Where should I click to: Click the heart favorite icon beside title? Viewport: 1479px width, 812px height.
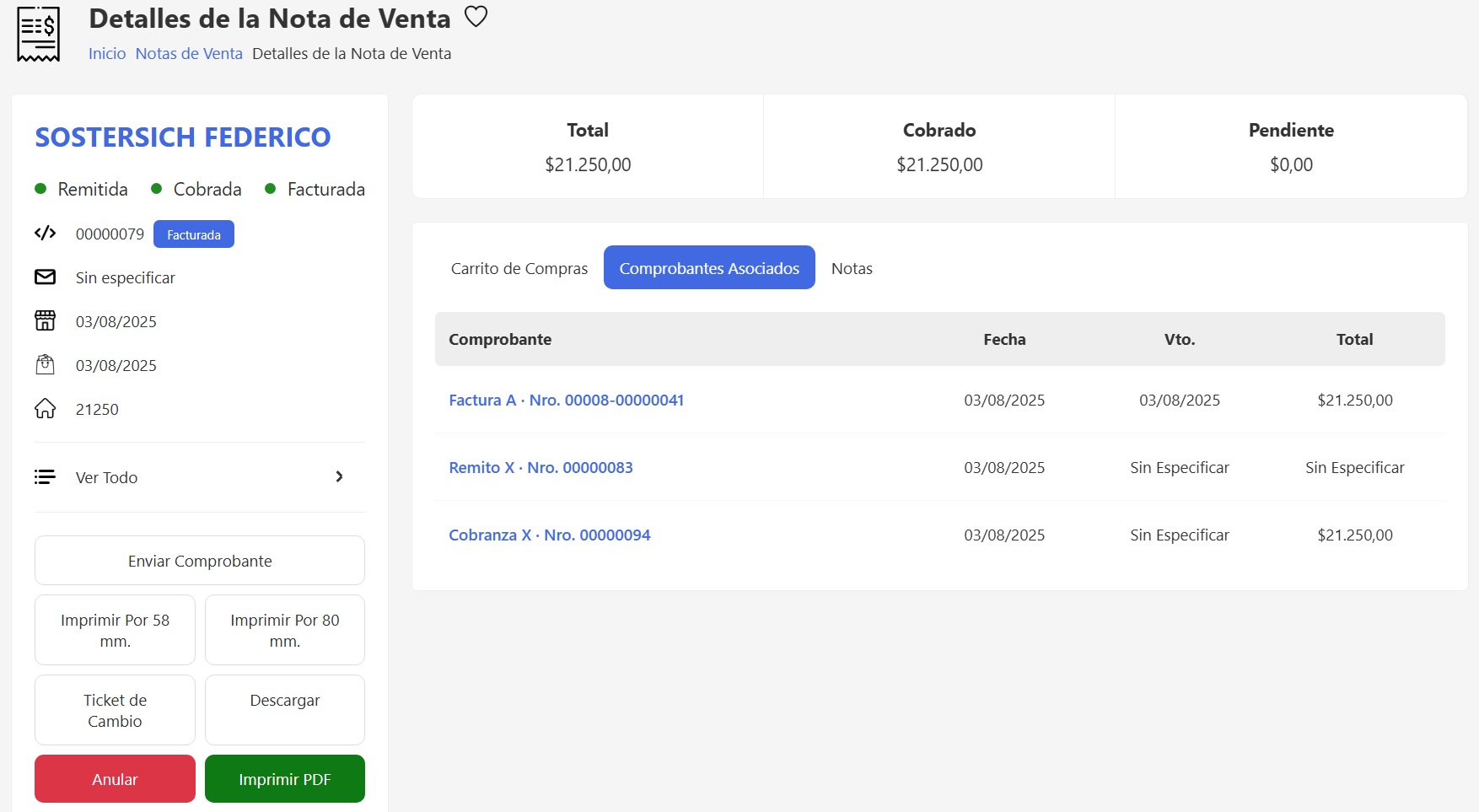coord(476,17)
